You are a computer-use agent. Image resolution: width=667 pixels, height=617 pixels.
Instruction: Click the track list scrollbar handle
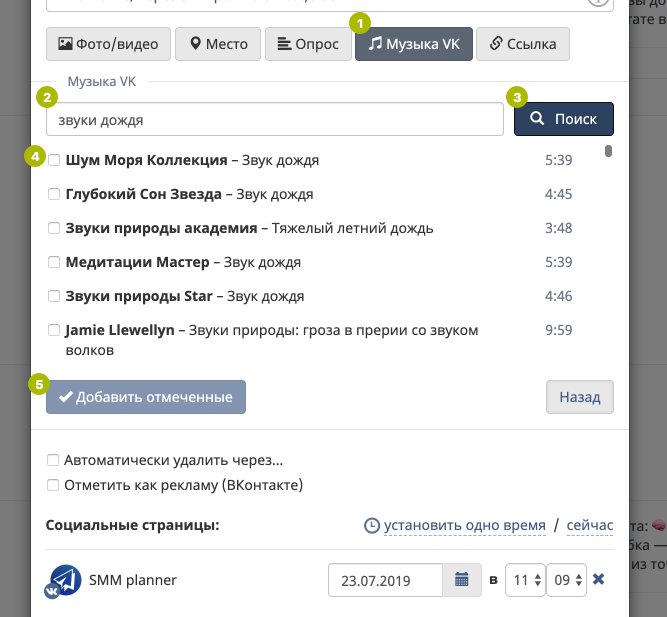[x=608, y=151]
